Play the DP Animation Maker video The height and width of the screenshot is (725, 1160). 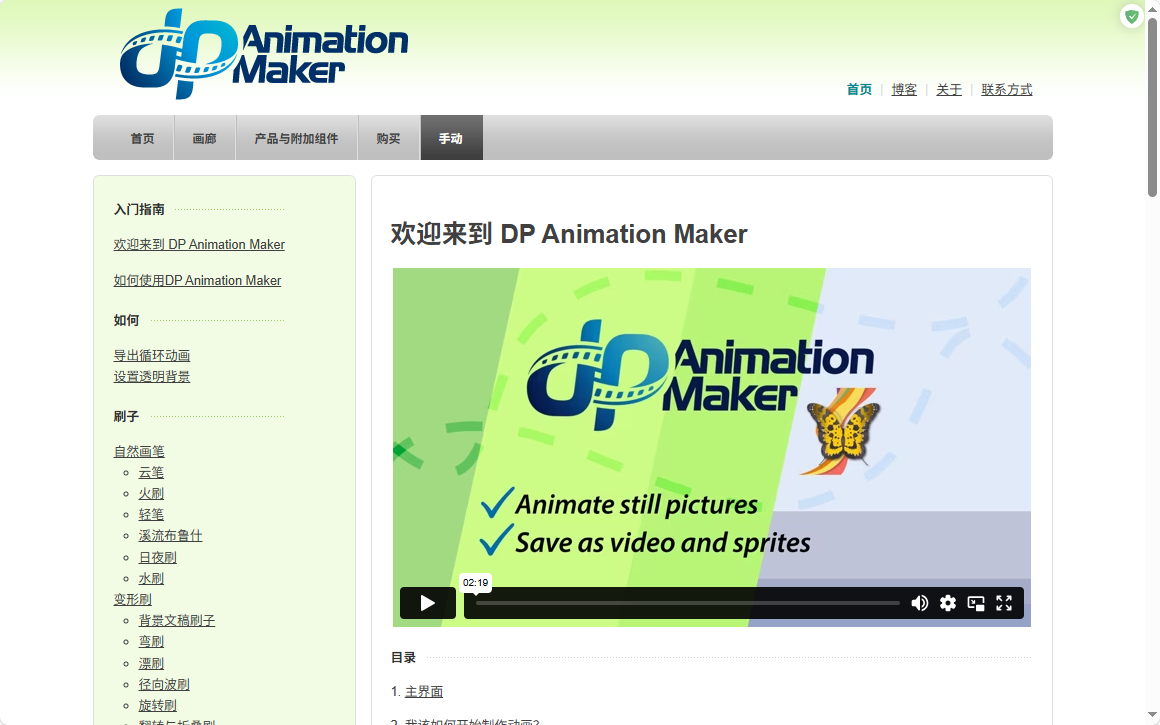coord(428,603)
